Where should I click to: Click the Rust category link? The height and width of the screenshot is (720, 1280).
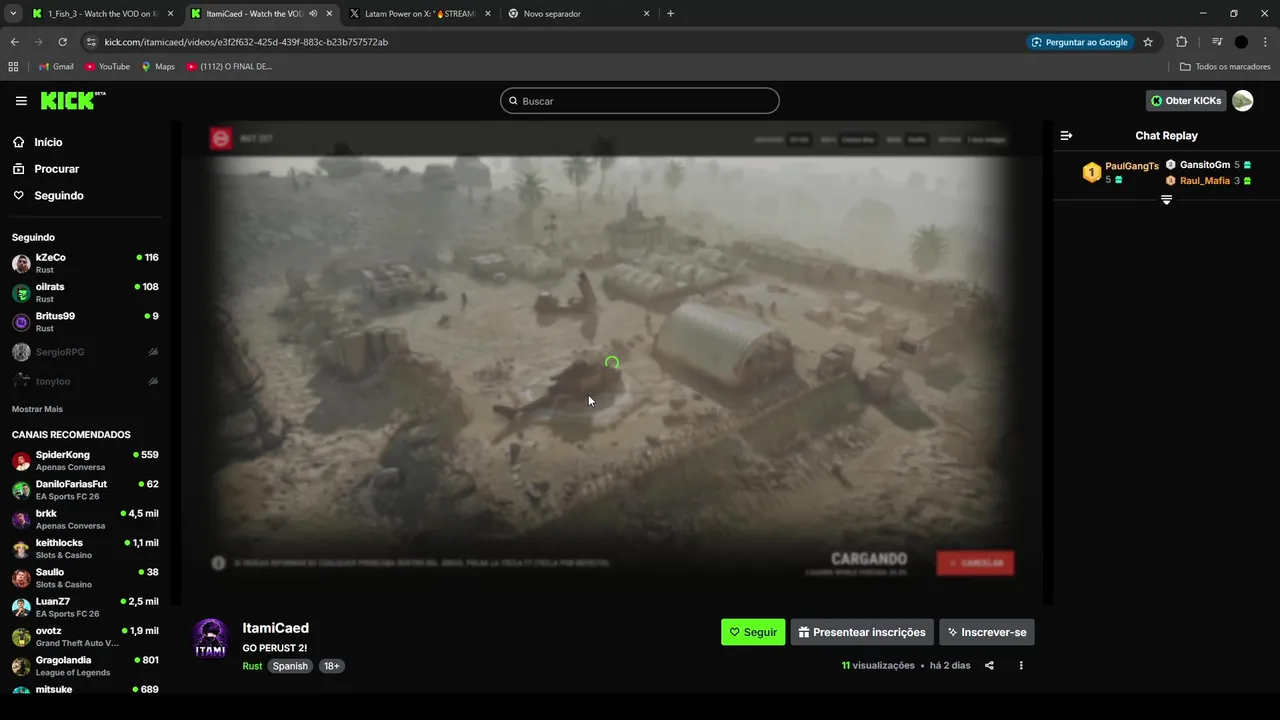252,666
